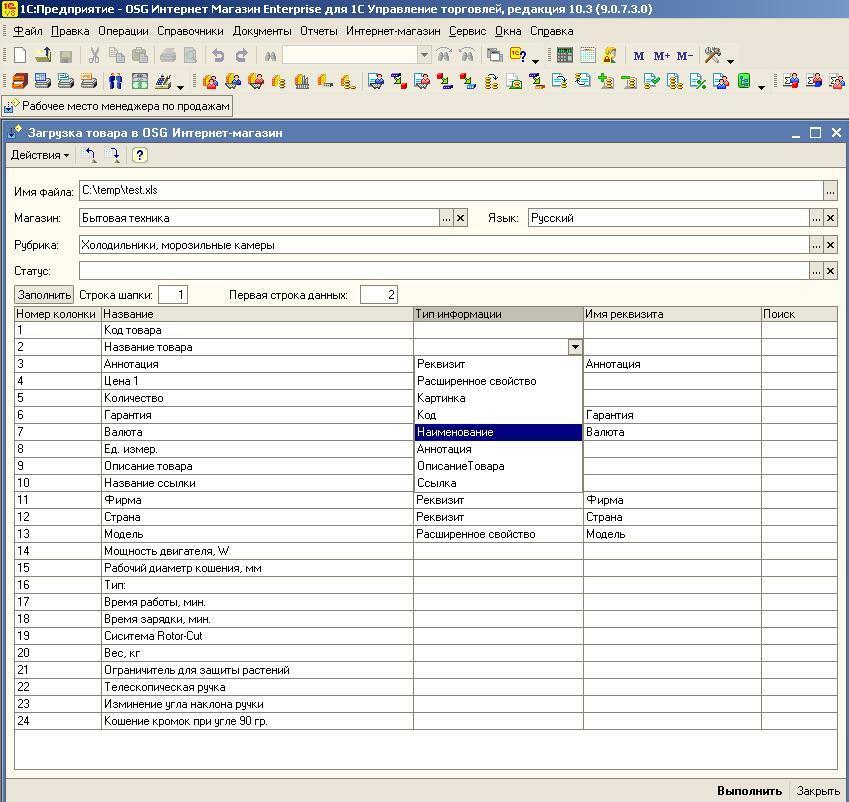Toggle the Тип информации dropdown arrow
The width and height of the screenshot is (849, 802).
point(575,347)
